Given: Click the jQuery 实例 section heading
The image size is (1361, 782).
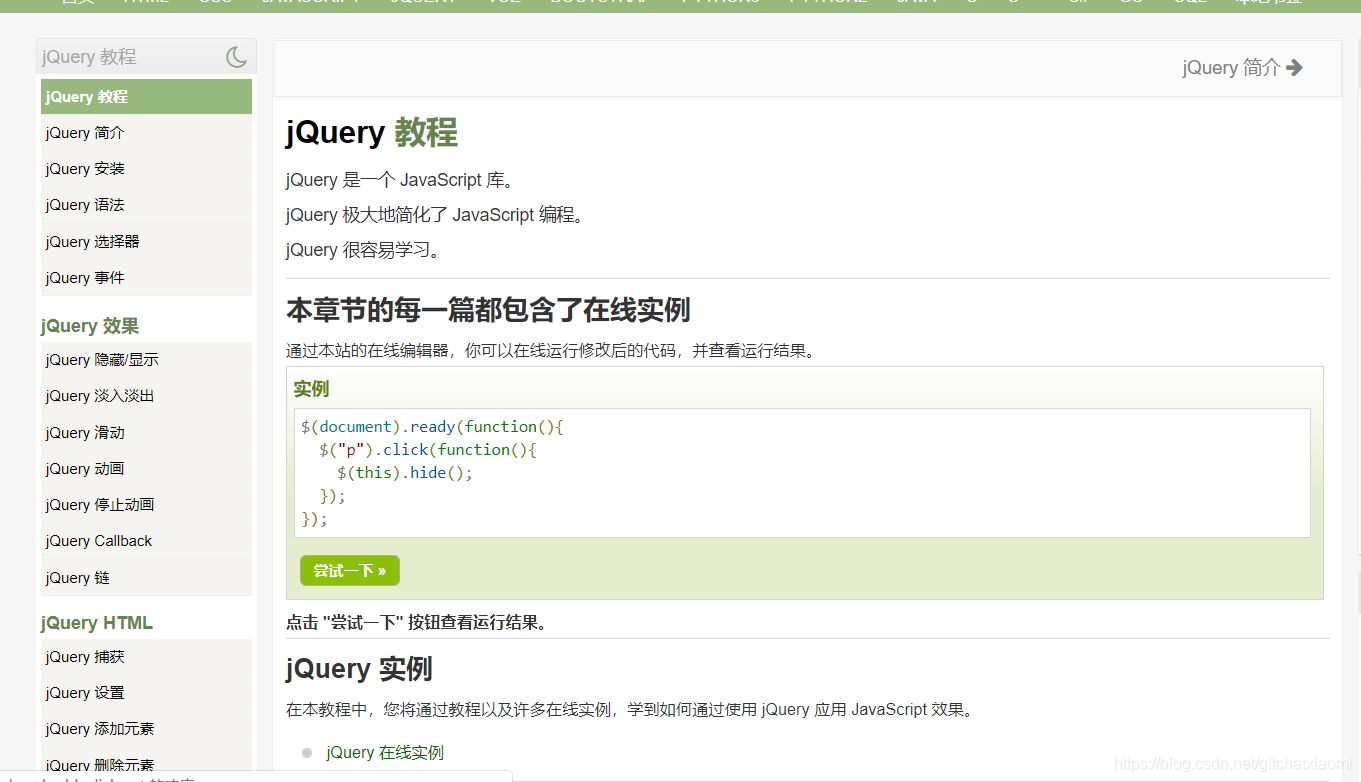Looking at the screenshot, I should click(359, 669).
